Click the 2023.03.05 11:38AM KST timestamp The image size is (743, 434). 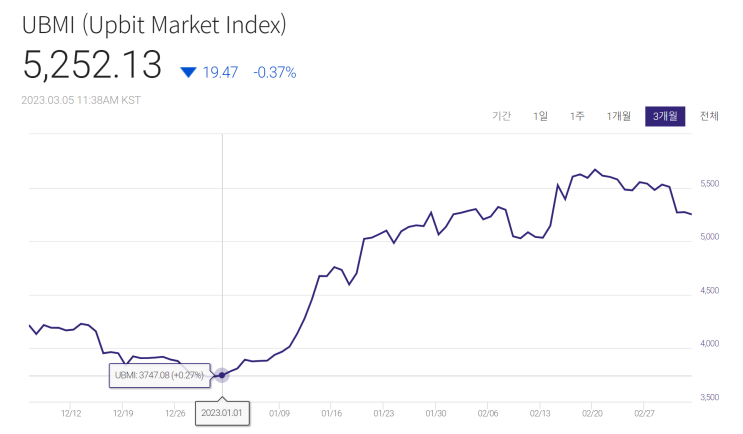tap(81, 100)
